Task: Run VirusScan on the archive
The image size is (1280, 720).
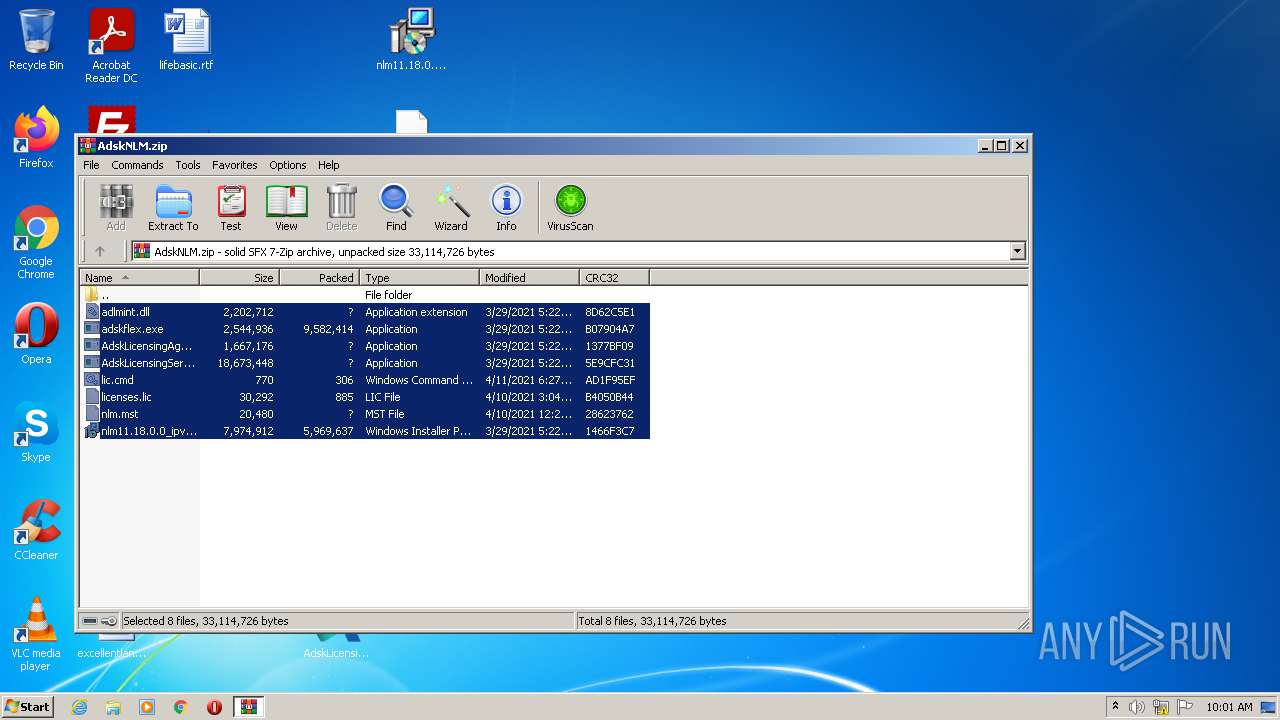Action: (570, 208)
